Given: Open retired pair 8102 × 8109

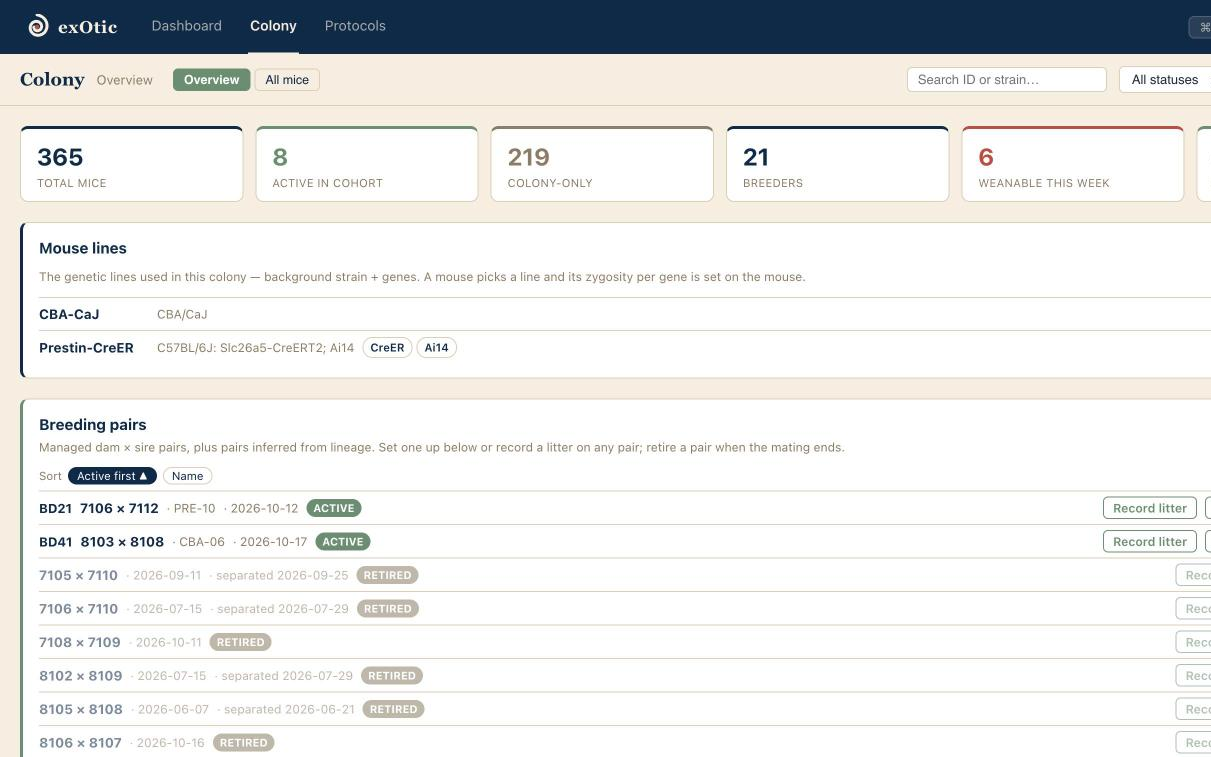Looking at the screenshot, I should click(x=81, y=676).
